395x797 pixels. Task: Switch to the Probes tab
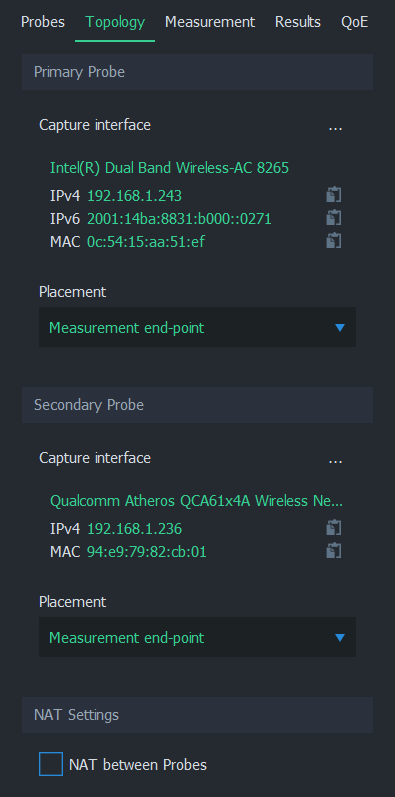(x=43, y=22)
